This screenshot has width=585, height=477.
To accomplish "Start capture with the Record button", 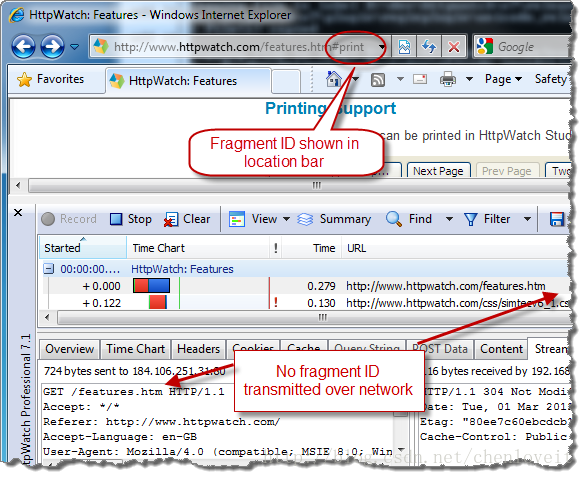I will tap(69, 219).
